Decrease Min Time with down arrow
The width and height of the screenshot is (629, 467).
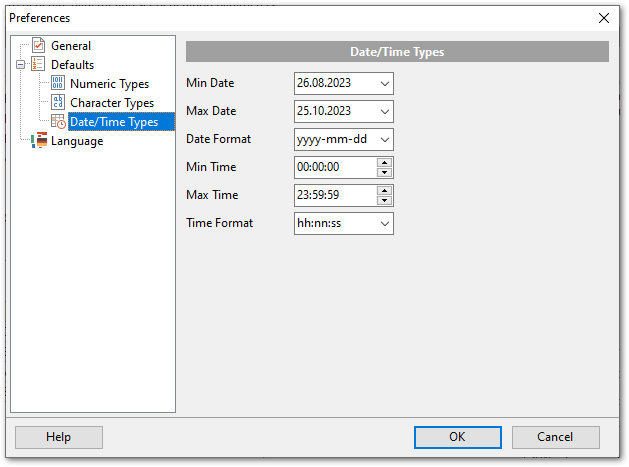pyautogui.click(x=384, y=173)
